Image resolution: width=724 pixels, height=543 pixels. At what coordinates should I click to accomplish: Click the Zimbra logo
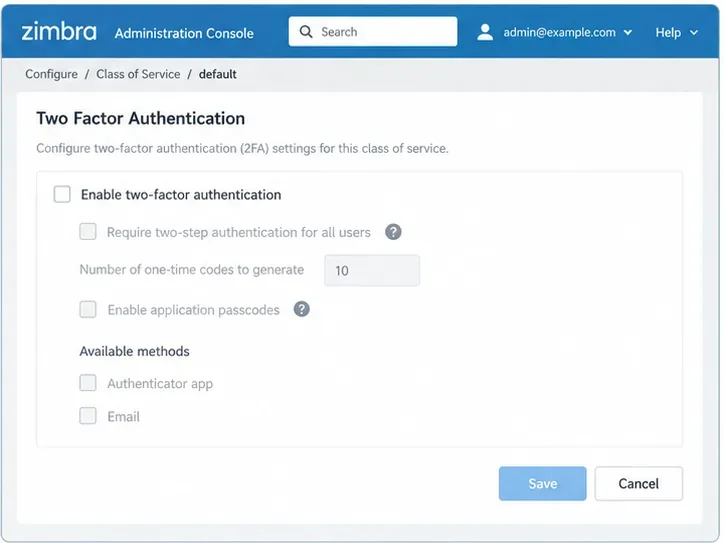point(59,32)
